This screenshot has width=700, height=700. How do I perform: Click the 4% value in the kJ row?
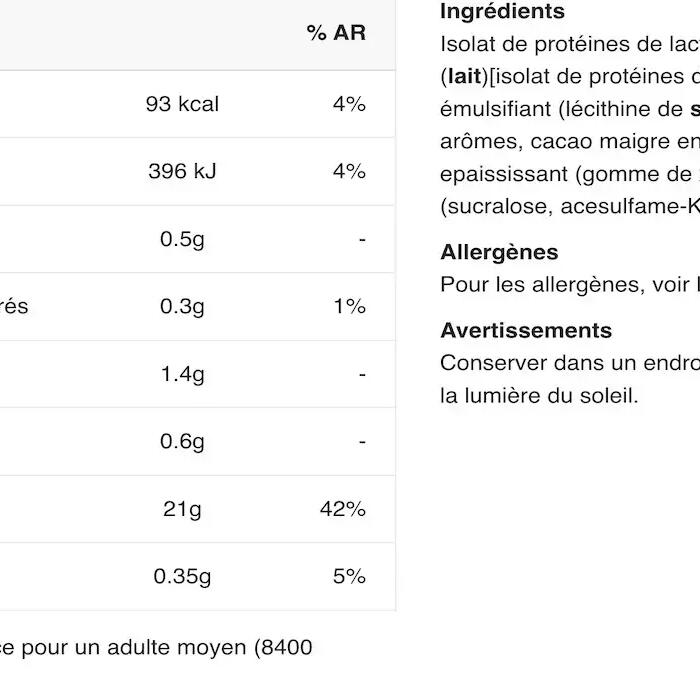349,171
